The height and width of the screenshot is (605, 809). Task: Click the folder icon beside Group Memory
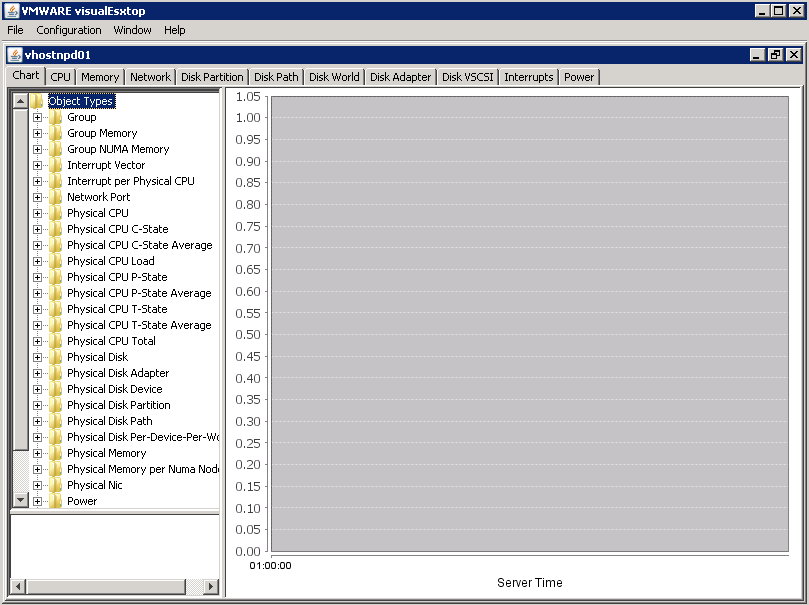point(56,133)
